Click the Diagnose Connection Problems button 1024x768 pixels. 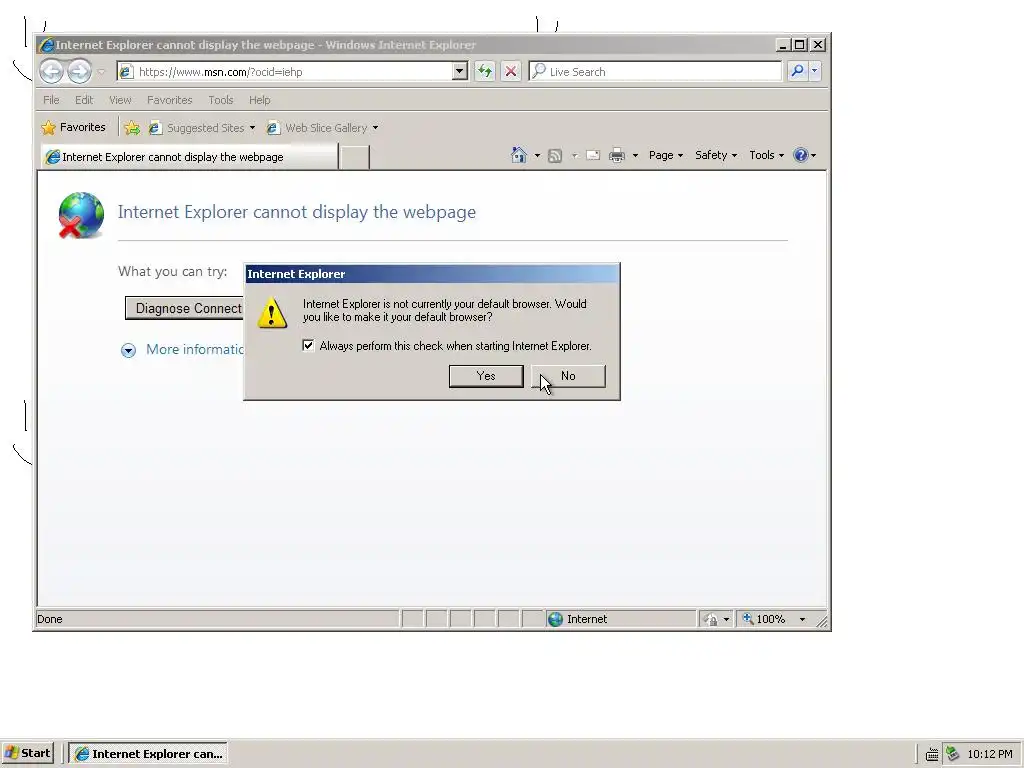pos(184,308)
